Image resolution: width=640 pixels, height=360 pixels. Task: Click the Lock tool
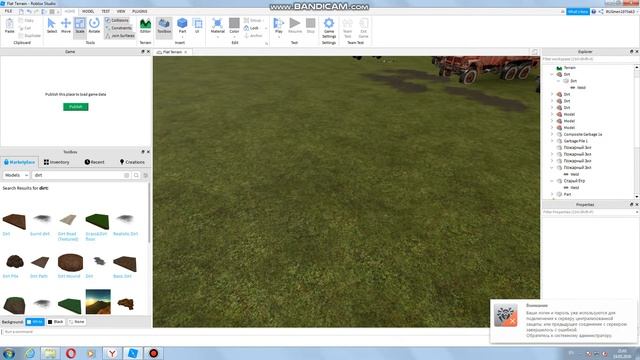click(x=251, y=28)
